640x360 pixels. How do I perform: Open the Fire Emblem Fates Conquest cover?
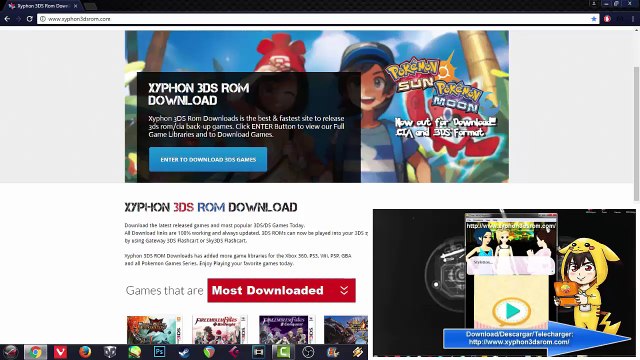287,330
